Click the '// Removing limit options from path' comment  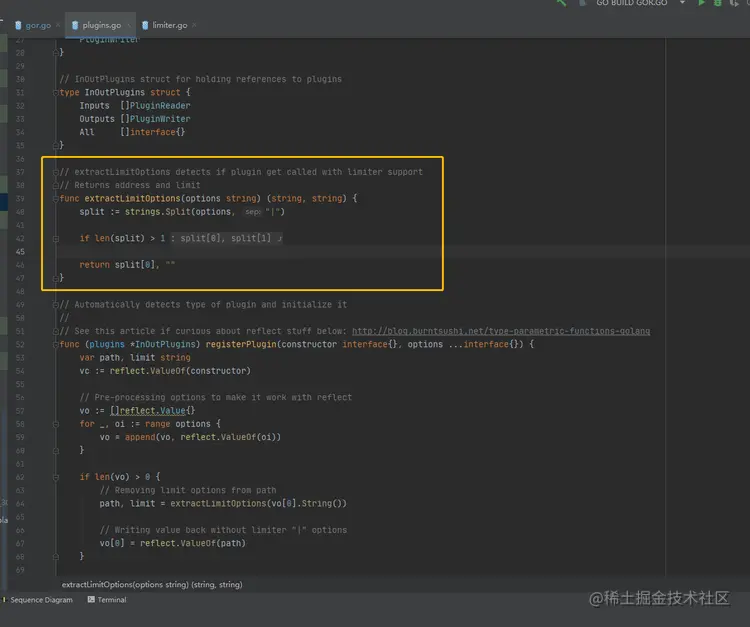[x=188, y=490]
